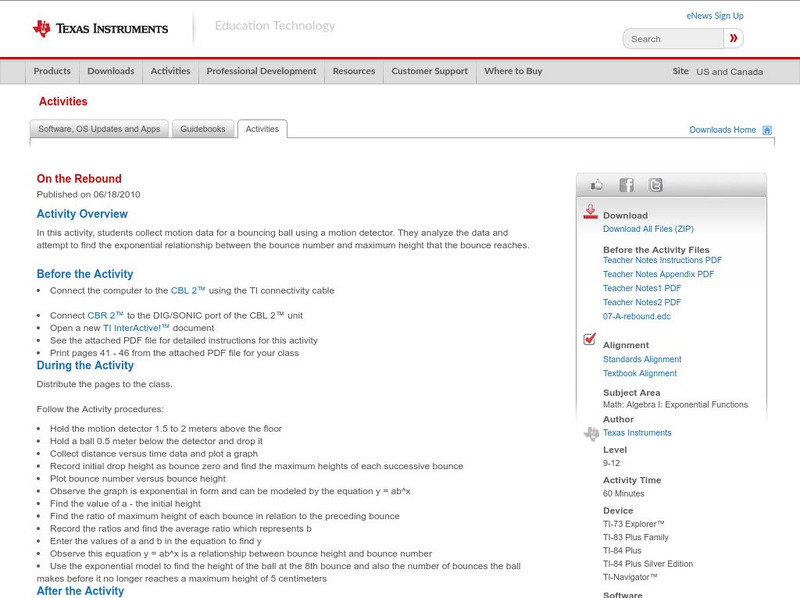Viewport: 800px width, 598px height.
Task: Click the TI-83 Plus Family device entry
Action: click(x=636, y=537)
